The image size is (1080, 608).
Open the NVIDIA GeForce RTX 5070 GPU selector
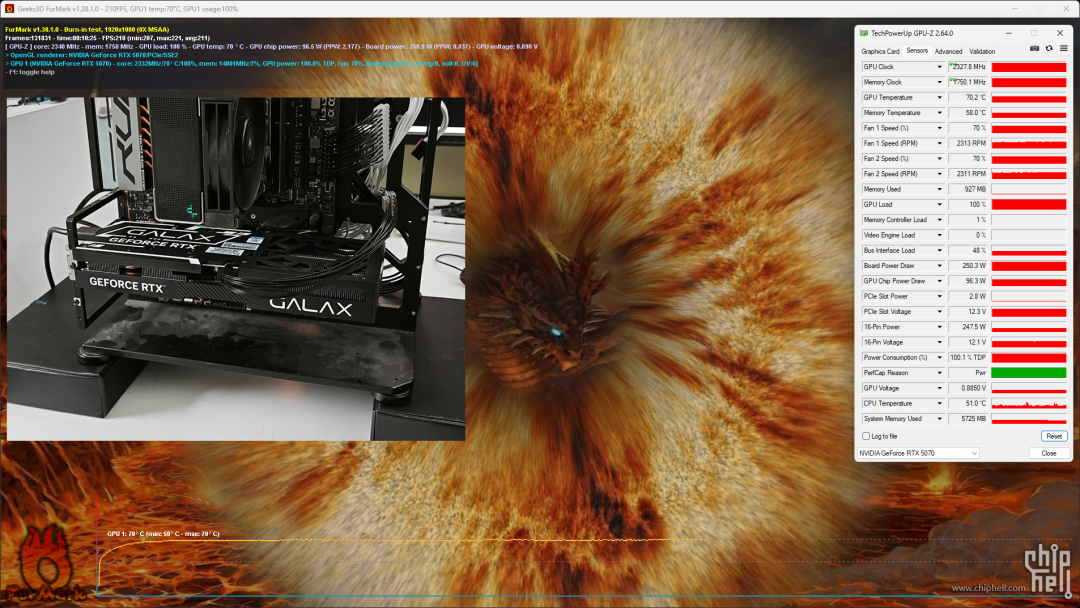[x=918, y=453]
